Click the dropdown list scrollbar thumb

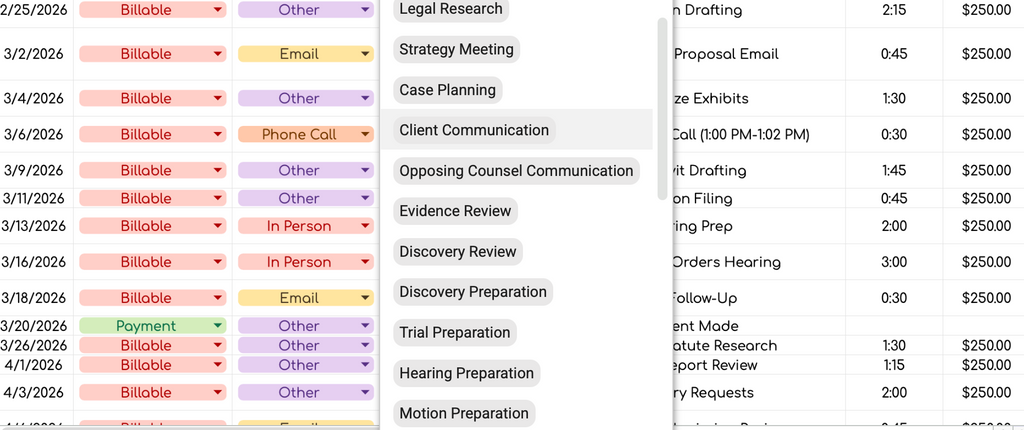tap(662, 108)
